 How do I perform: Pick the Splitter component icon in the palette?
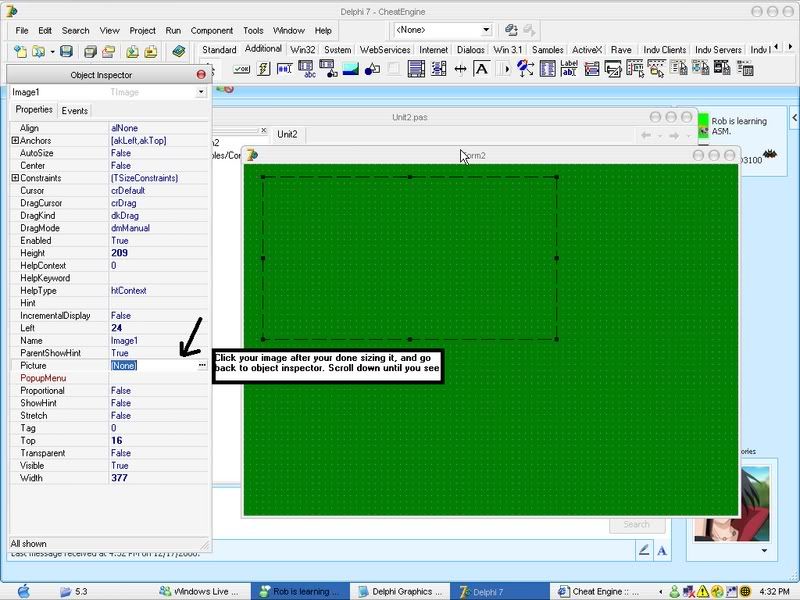pos(460,69)
